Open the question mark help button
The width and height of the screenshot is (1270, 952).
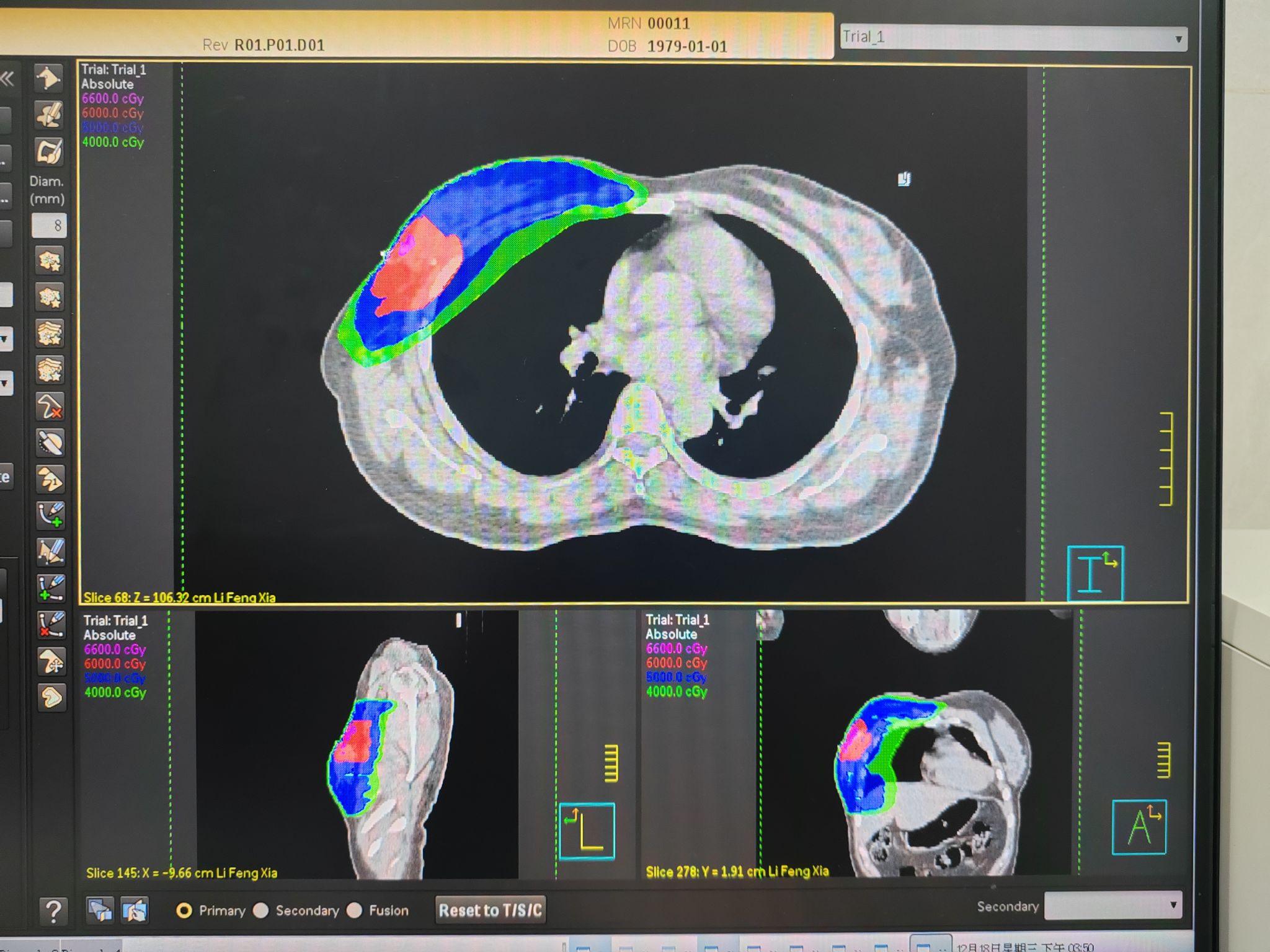point(53,910)
